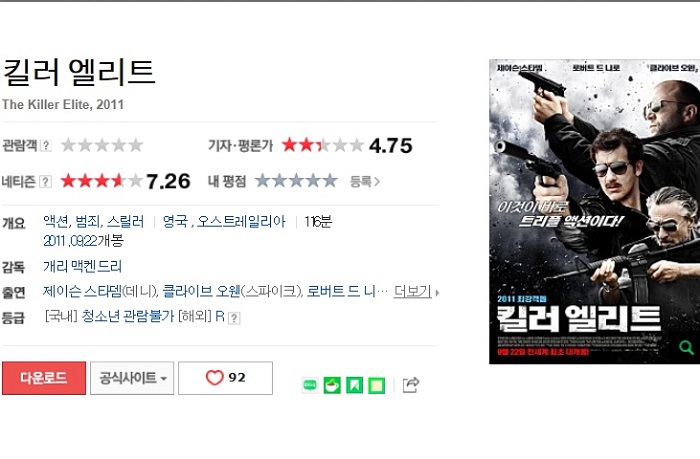Open the 킬러 엘리트 movie poster
Viewport: 700px width, 459px height.
pyautogui.click(x=594, y=212)
